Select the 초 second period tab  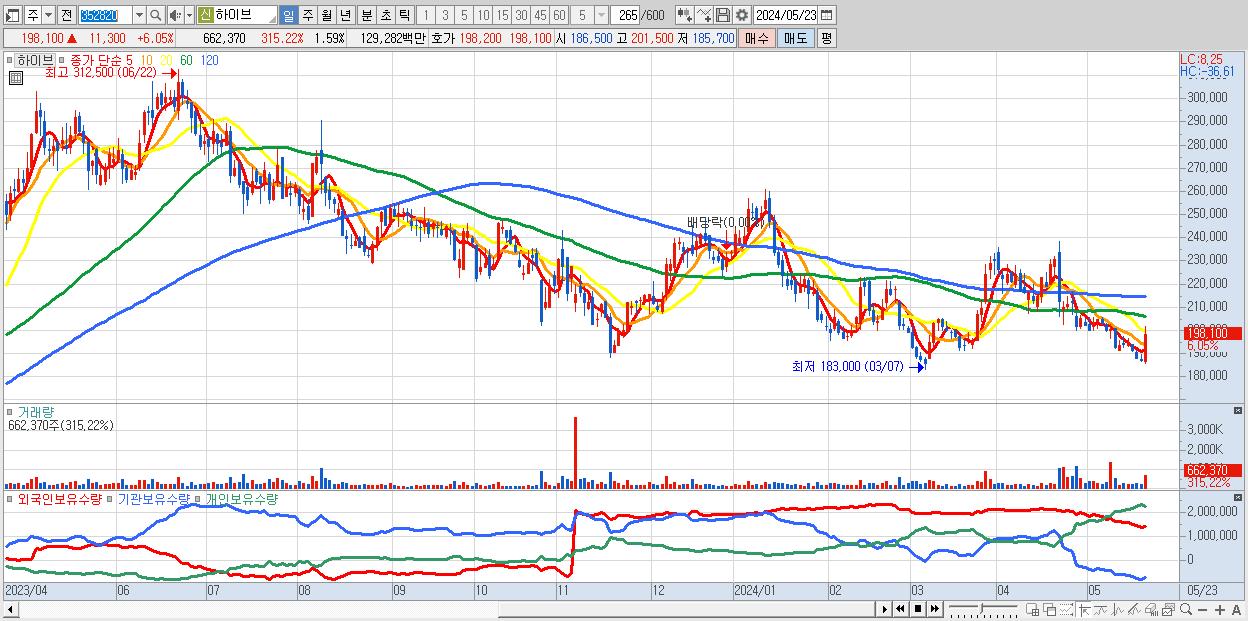click(385, 15)
